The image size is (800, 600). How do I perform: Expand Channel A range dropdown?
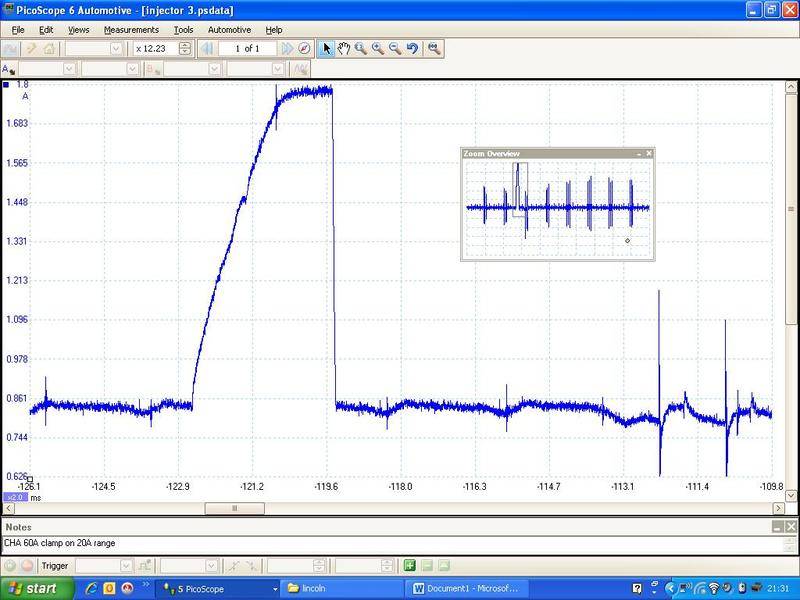pyautogui.click(x=69, y=69)
